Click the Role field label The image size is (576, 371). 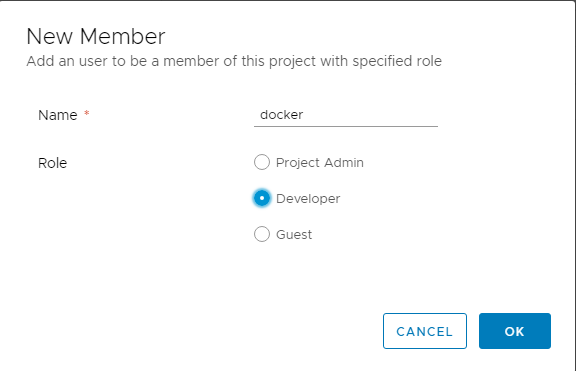pos(53,163)
